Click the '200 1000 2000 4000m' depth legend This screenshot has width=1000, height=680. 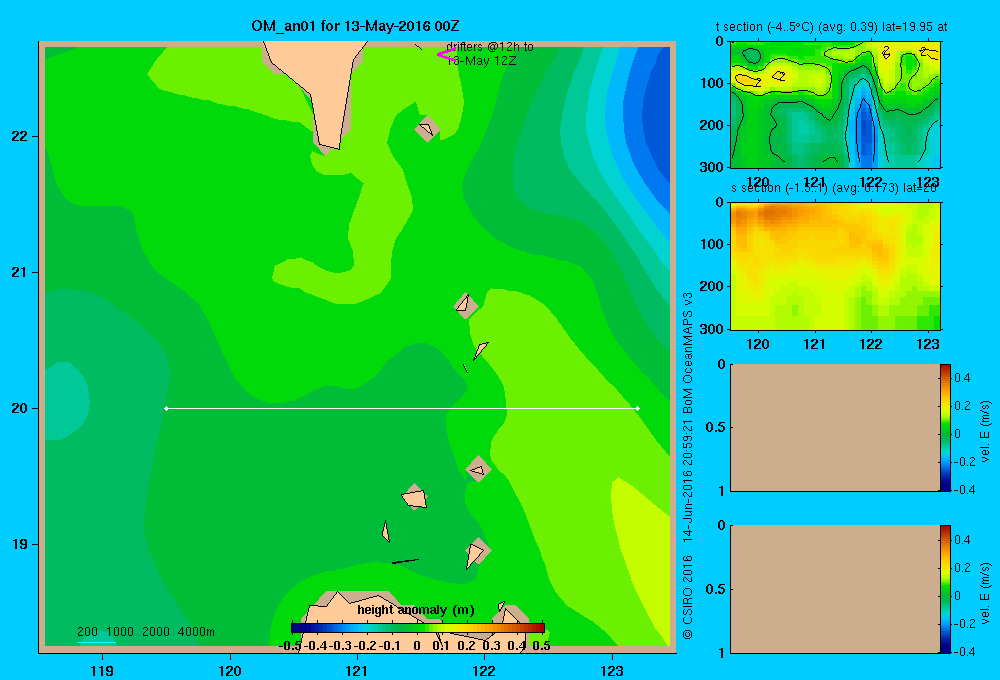click(145, 632)
